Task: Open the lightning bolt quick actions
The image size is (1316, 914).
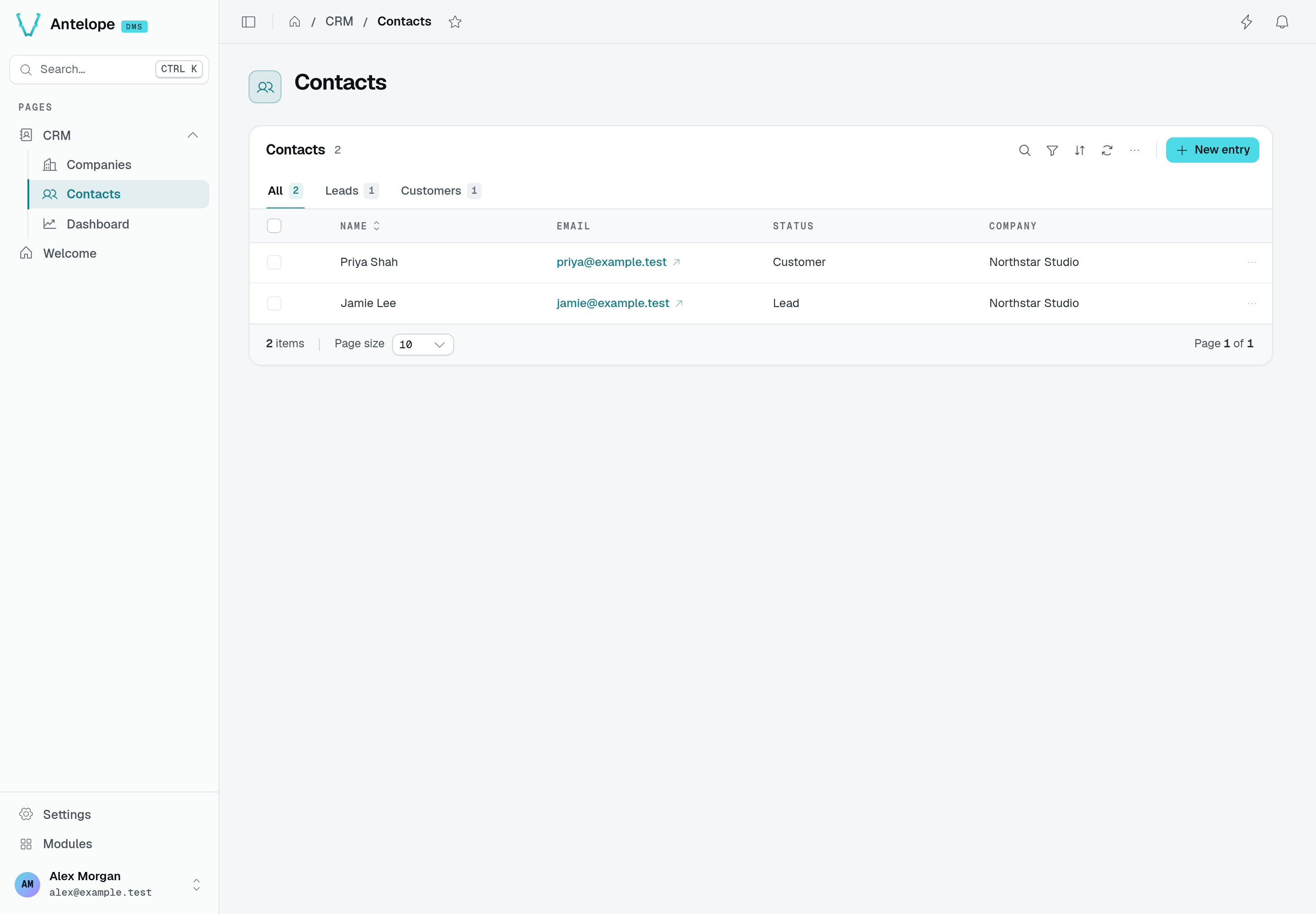Action: click(x=1246, y=22)
